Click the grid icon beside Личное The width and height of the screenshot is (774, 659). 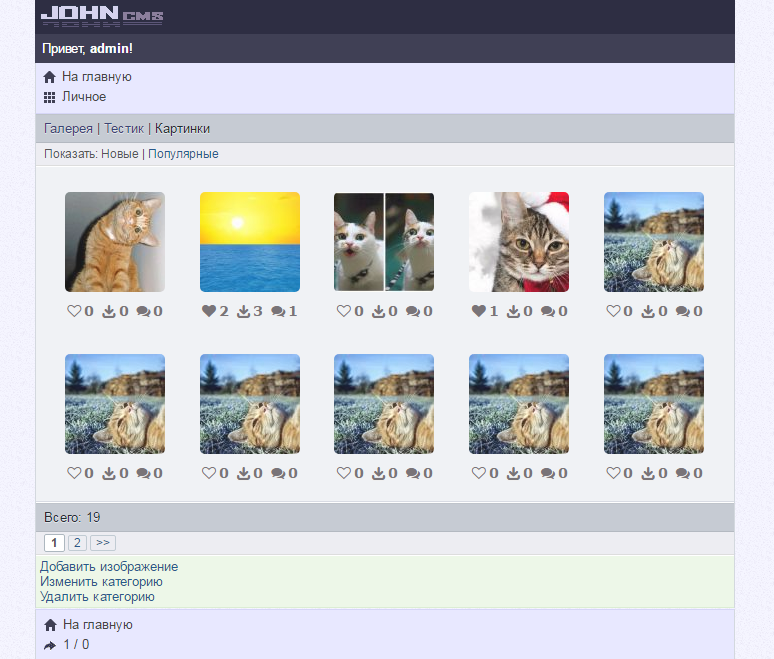click(x=50, y=98)
